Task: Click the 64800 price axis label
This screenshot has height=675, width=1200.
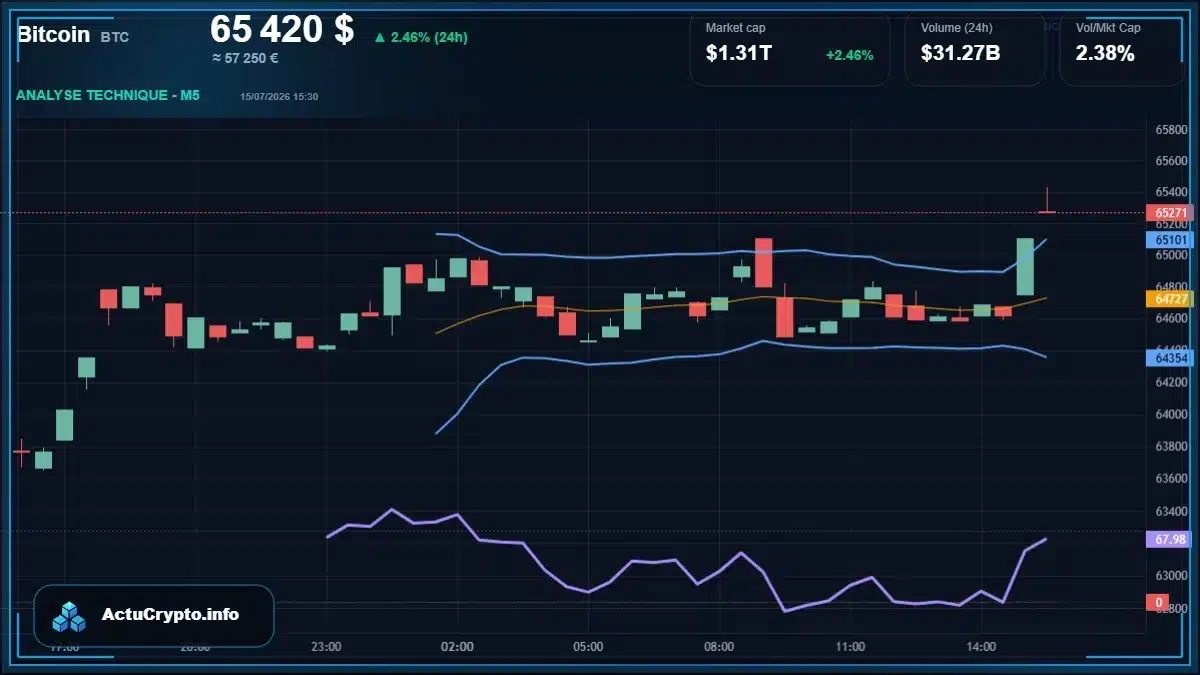Action: pyautogui.click(x=1171, y=287)
